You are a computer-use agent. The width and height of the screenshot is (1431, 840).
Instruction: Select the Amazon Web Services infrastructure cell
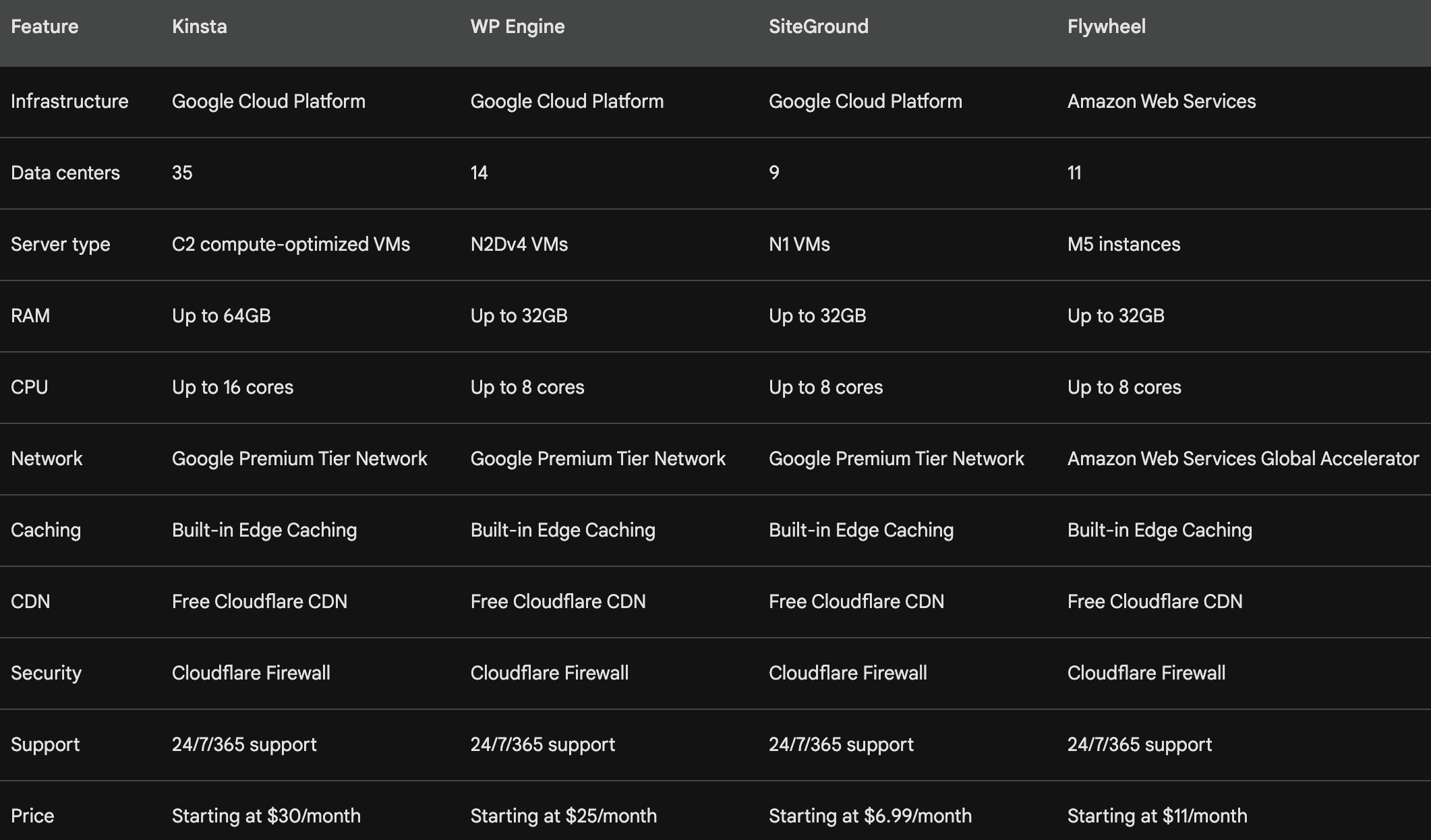point(1161,102)
